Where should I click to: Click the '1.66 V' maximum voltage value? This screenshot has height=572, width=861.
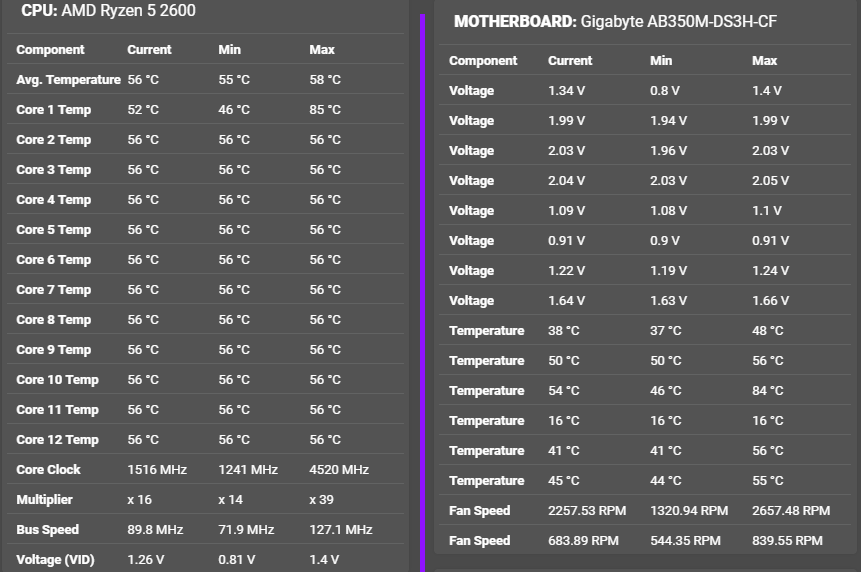click(x=770, y=301)
